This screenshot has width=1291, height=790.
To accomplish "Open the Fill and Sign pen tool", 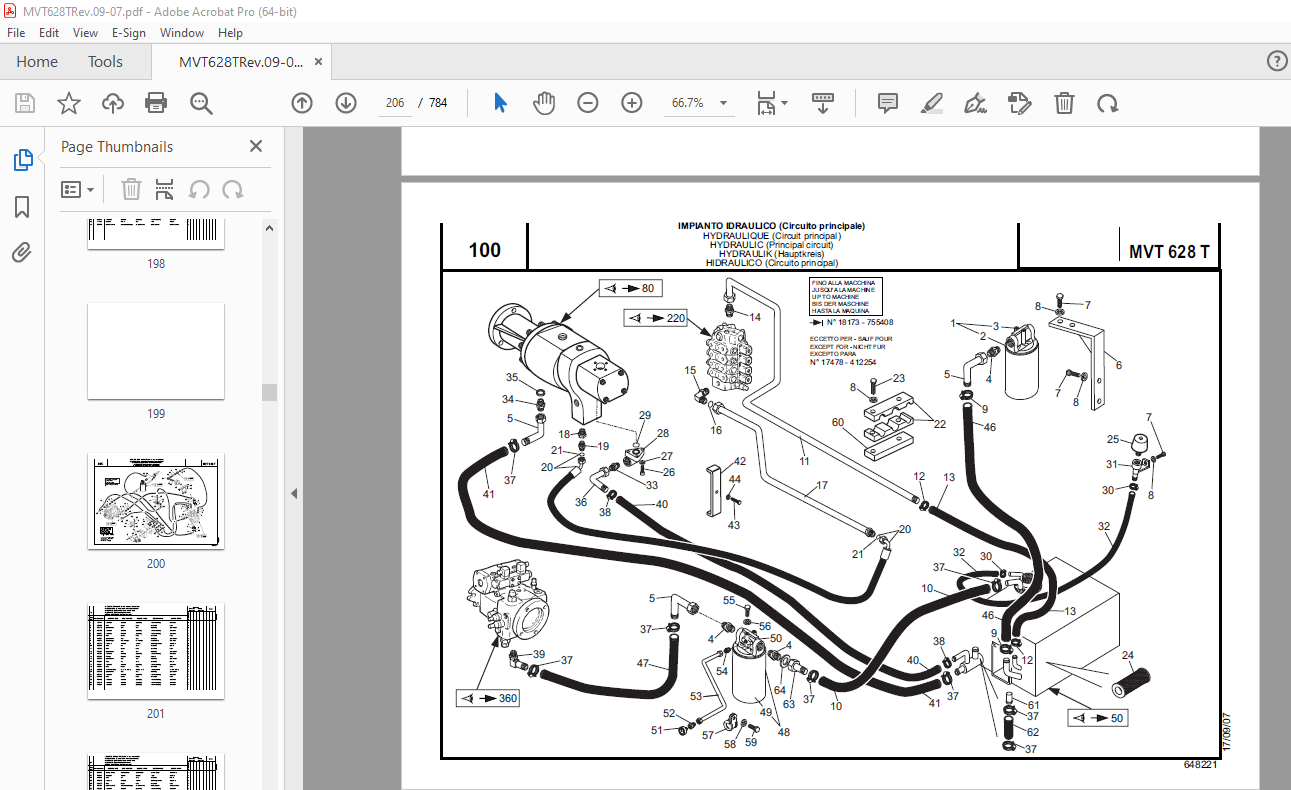I will coord(976,103).
